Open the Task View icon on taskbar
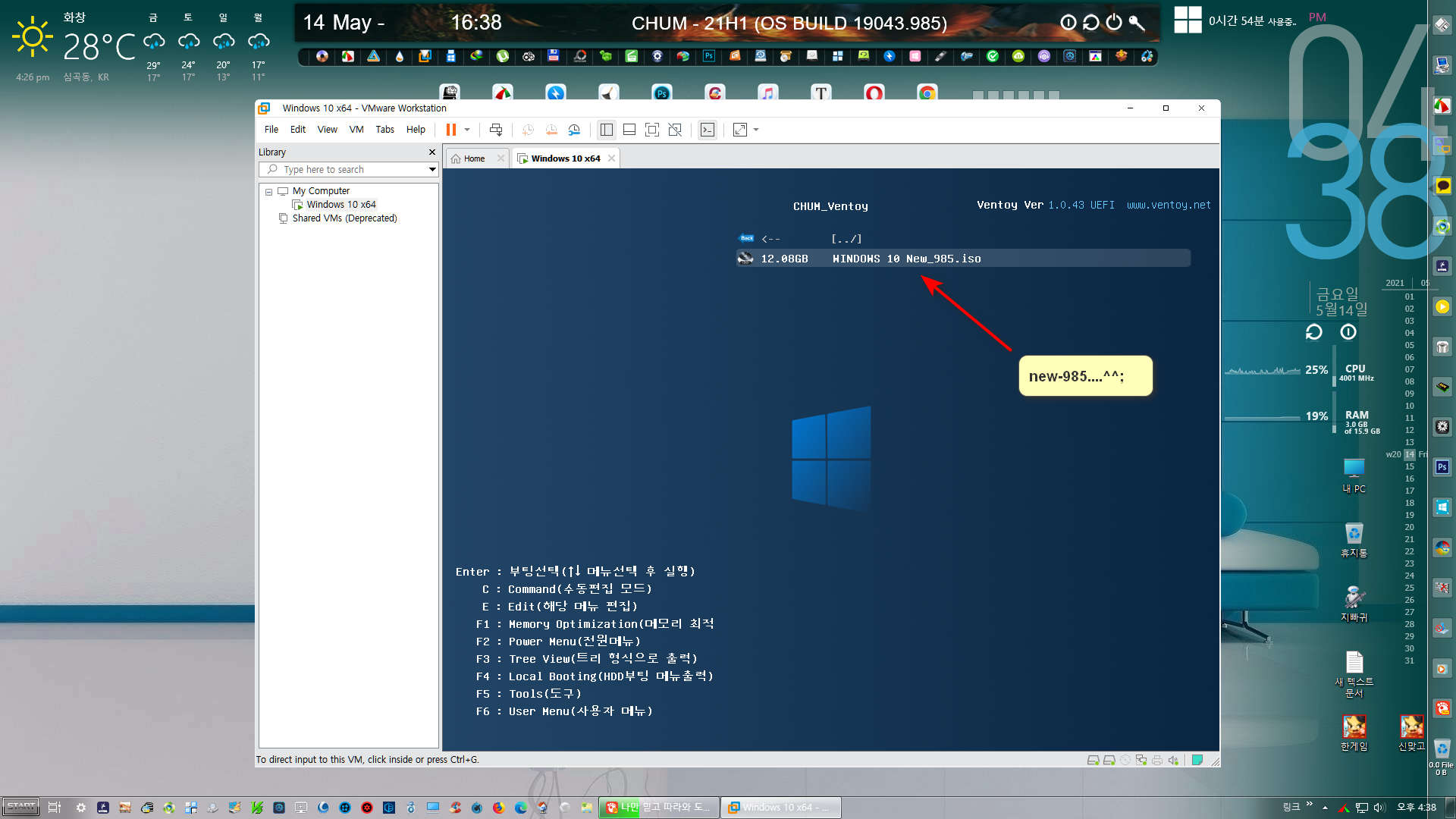Screen dimensions: 1456x819 click(x=55, y=808)
